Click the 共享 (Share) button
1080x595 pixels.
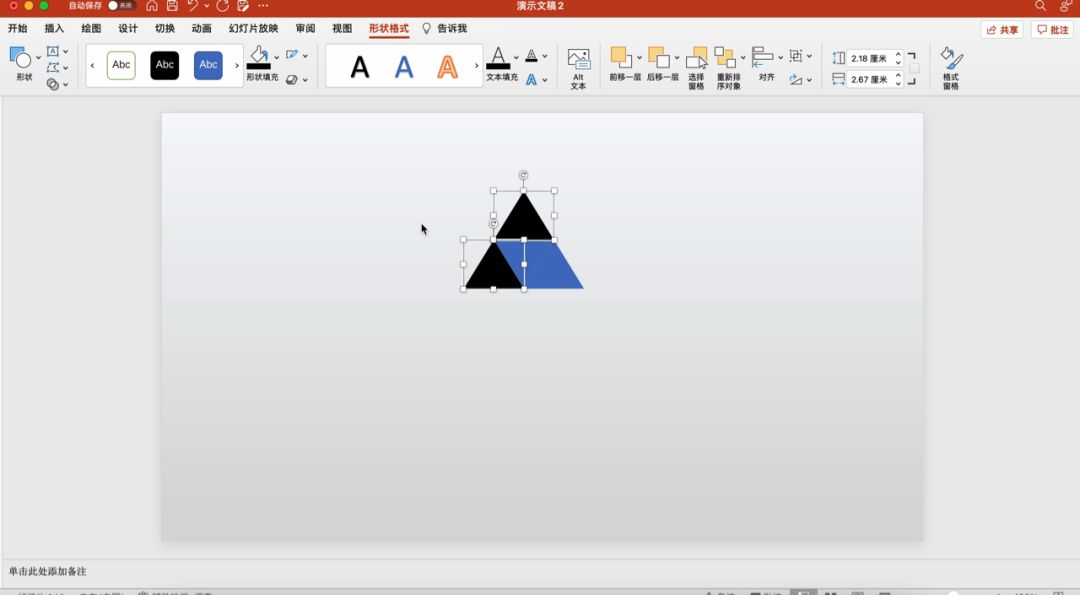point(1002,30)
